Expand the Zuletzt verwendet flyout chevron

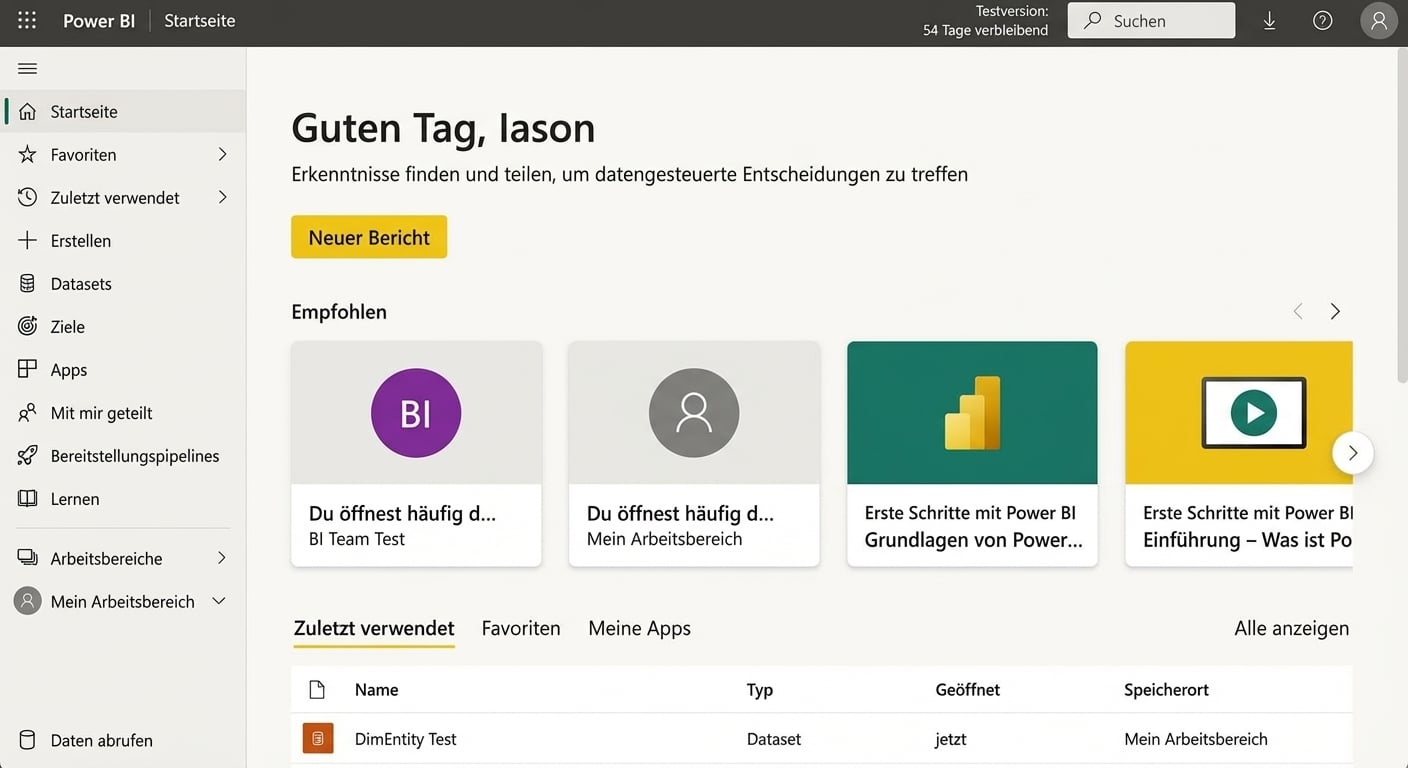[222, 197]
